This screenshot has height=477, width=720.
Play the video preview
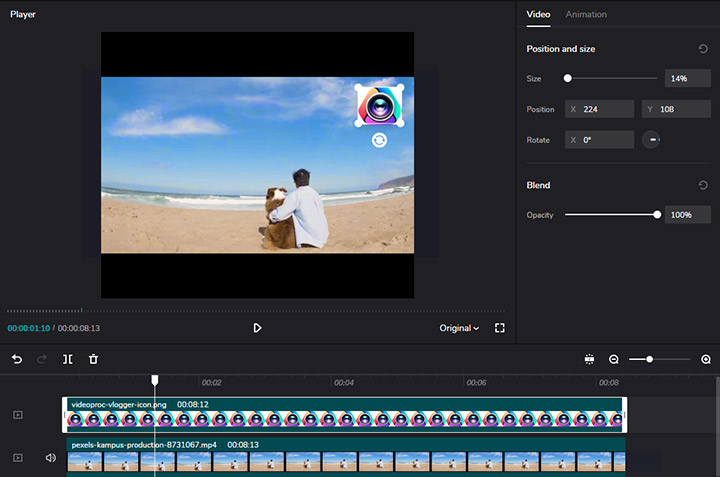click(257, 328)
